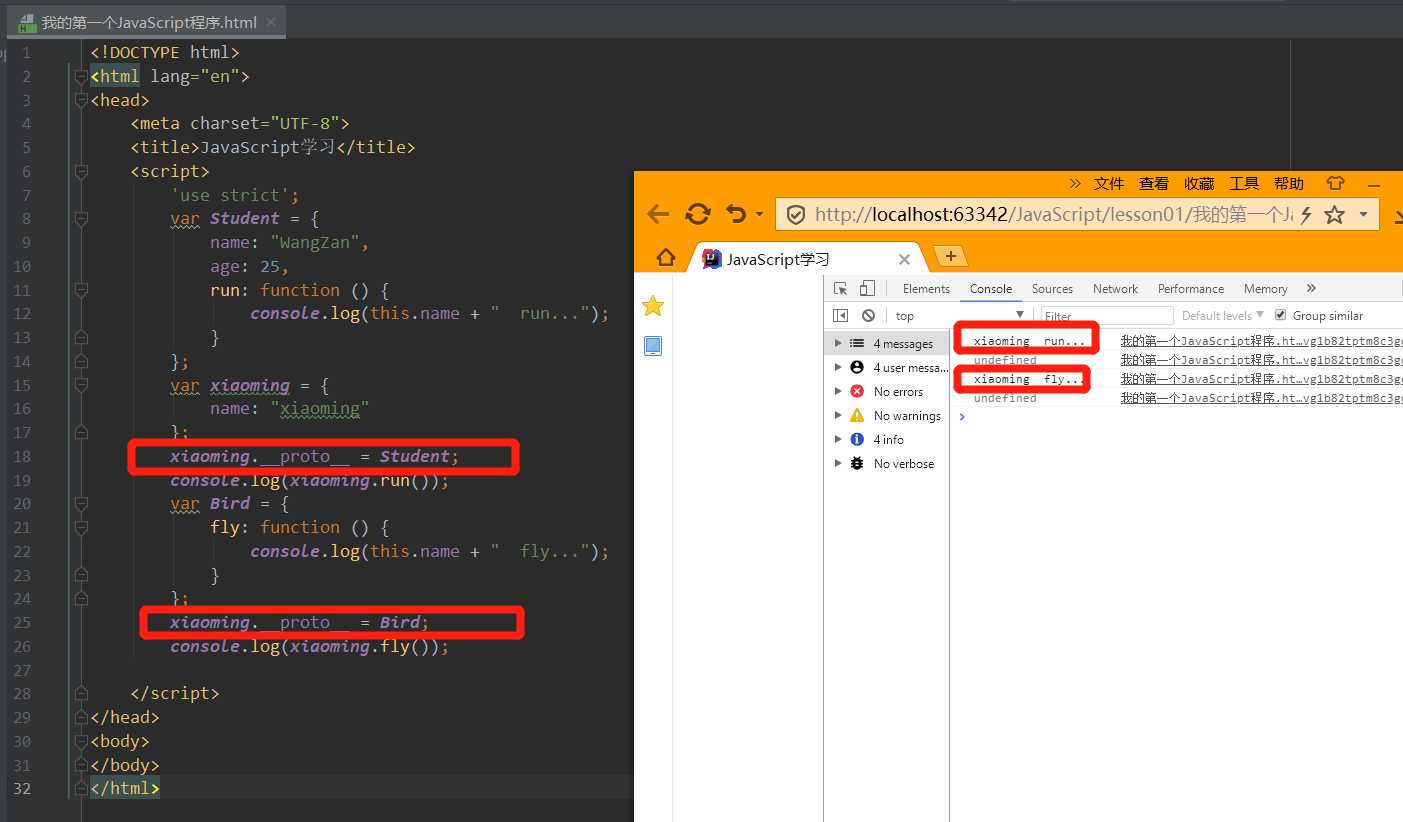
Task: Switch to the Network DevTools tab
Action: tap(1115, 288)
